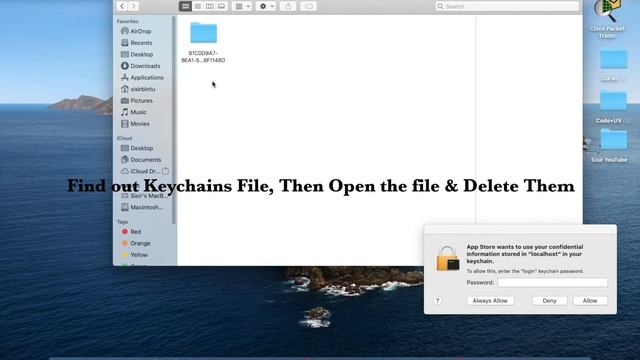
Task: Click the Finder sidebar scrollbar
Action: click(x=174, y=120)
